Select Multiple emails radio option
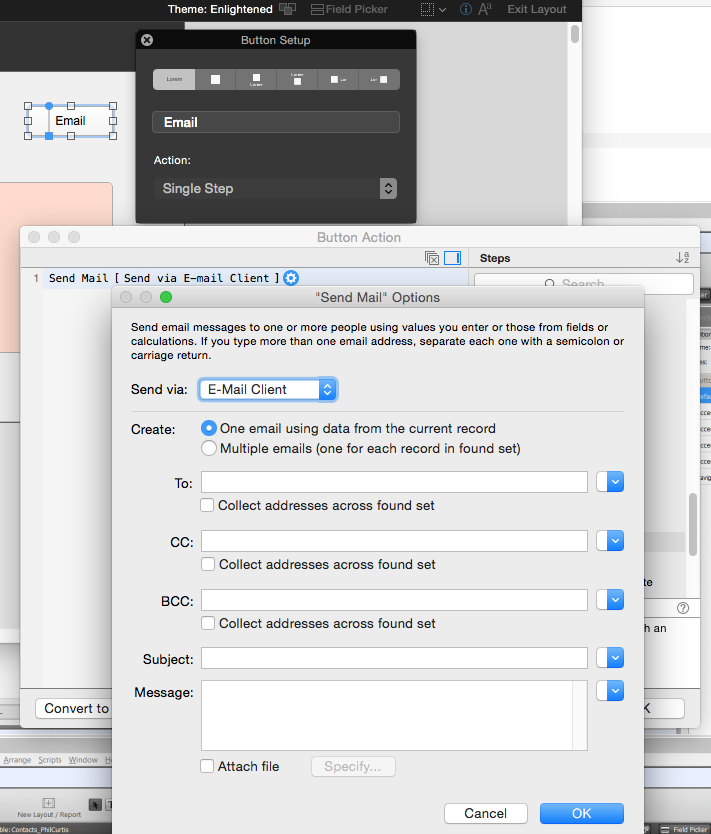This screenshot has width=711, height=834. [x=208, y=448]
